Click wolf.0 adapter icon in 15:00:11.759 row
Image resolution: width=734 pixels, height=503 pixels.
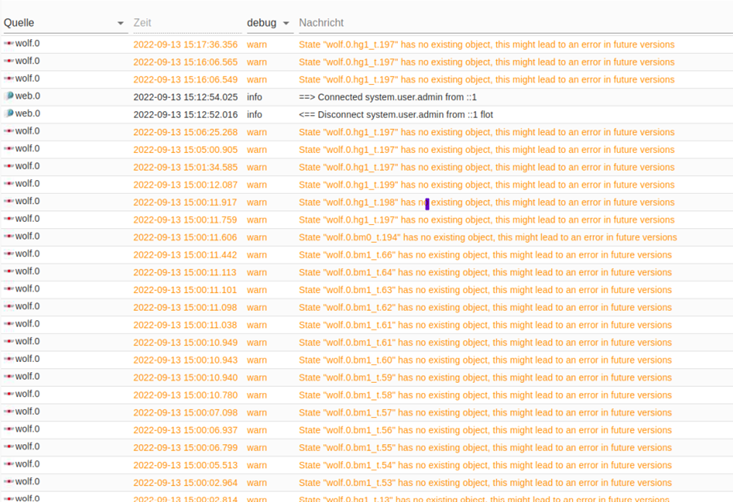(x=8, y=219)
